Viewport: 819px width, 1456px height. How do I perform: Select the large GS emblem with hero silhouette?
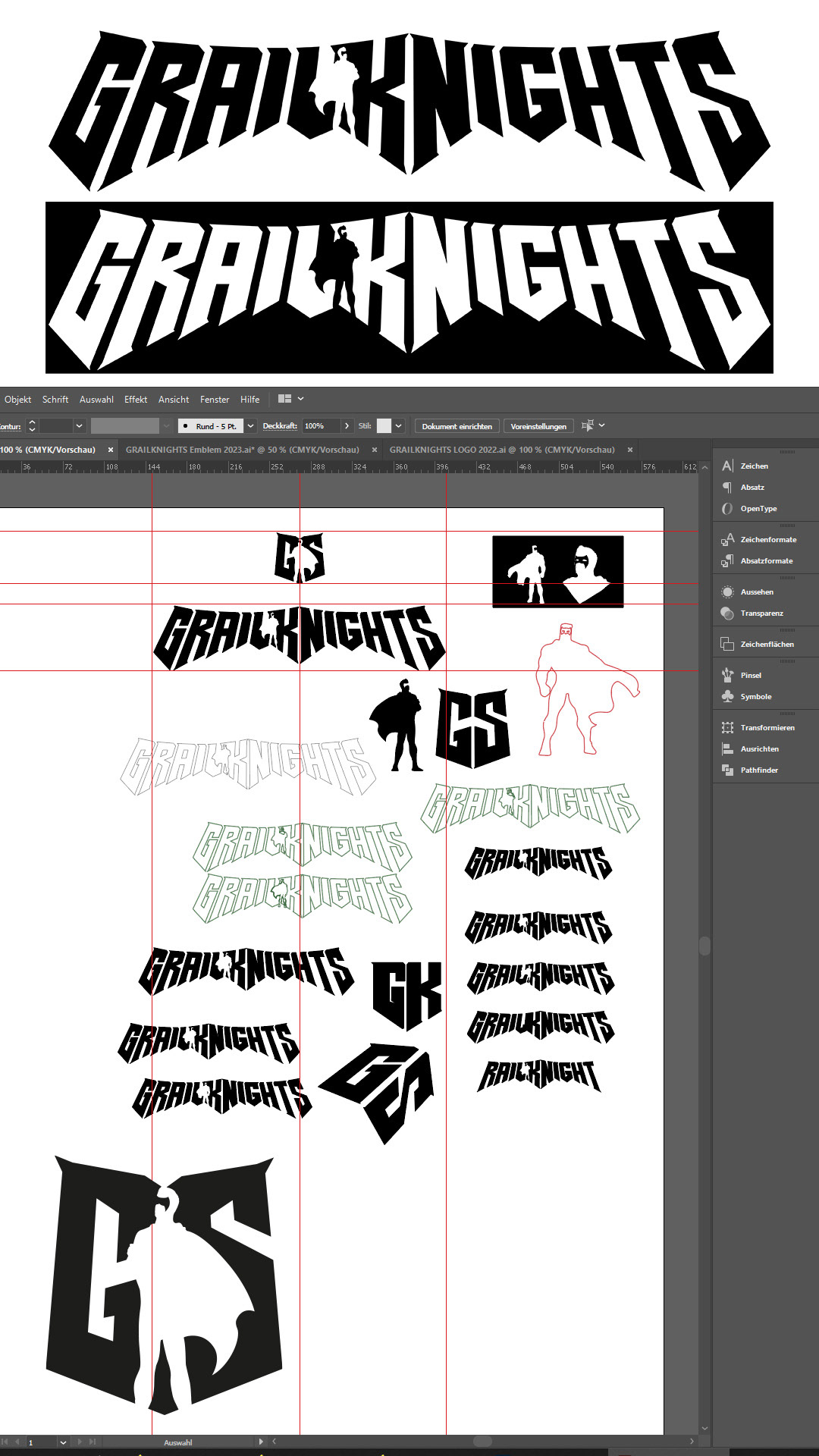[x=164, y=1285]
